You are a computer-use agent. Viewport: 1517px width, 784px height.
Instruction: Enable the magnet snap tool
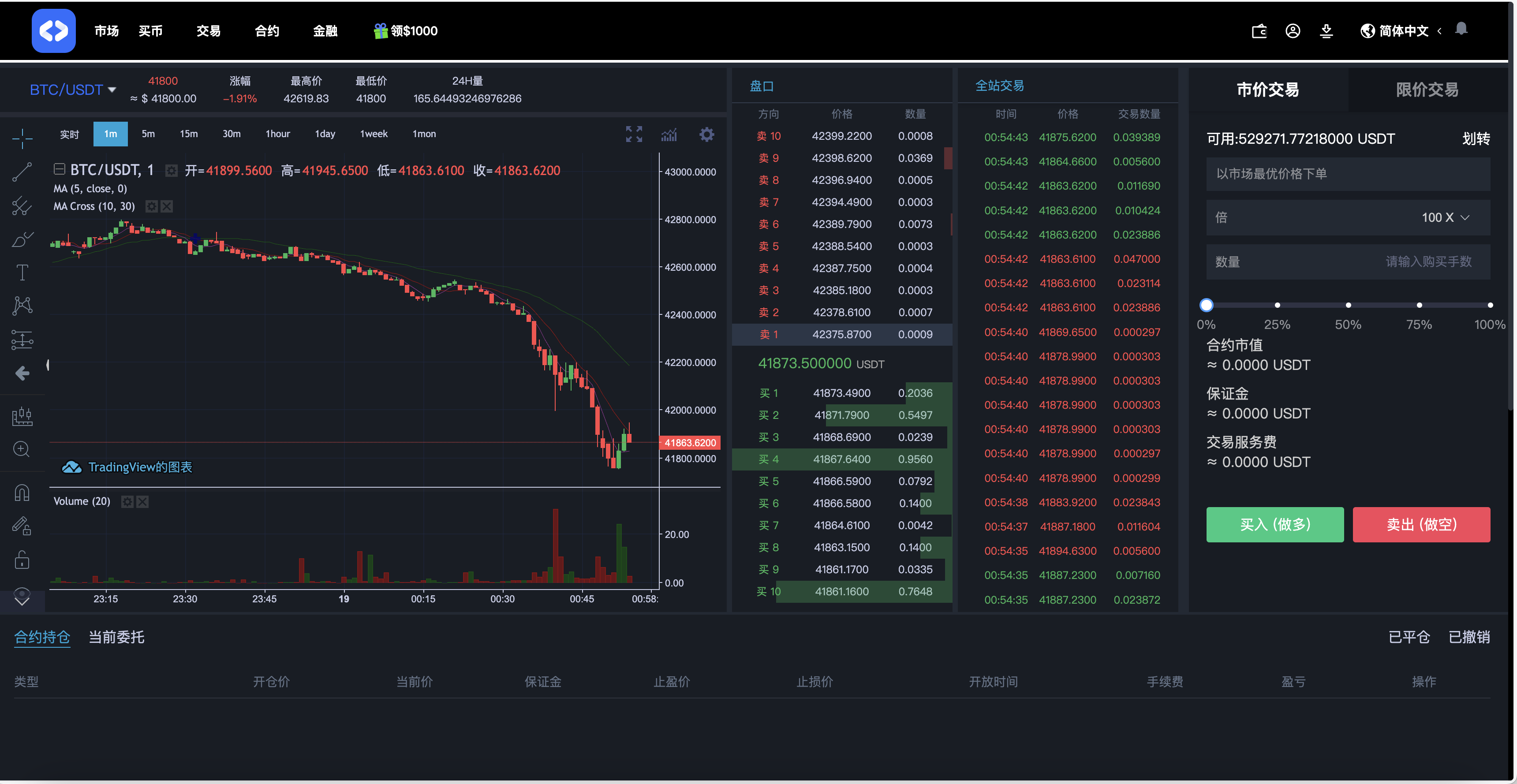pyautogui.click(x=22, y=493)
